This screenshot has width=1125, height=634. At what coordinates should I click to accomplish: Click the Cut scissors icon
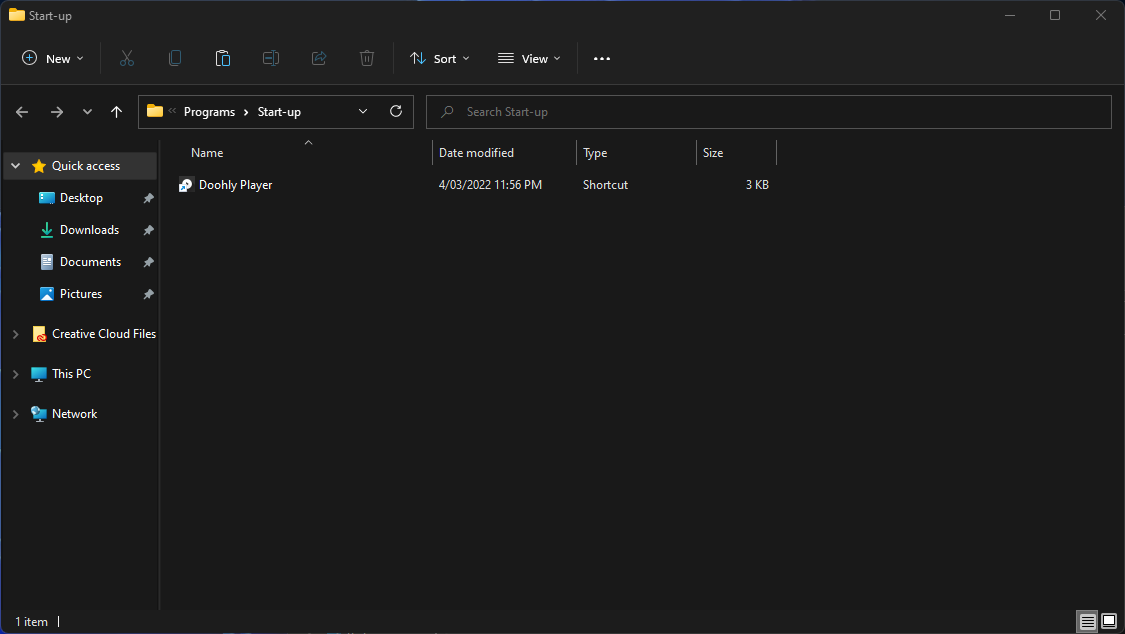pos(127,59)
